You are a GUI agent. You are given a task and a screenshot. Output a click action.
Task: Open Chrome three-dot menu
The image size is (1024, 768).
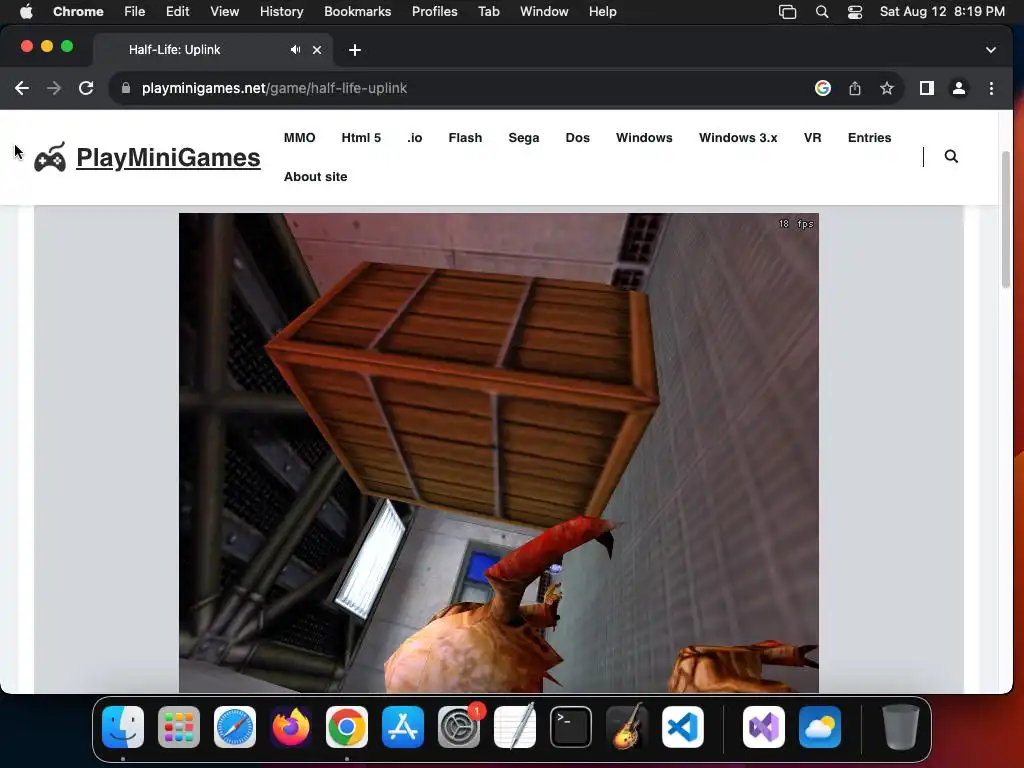[x=991, y=88]
